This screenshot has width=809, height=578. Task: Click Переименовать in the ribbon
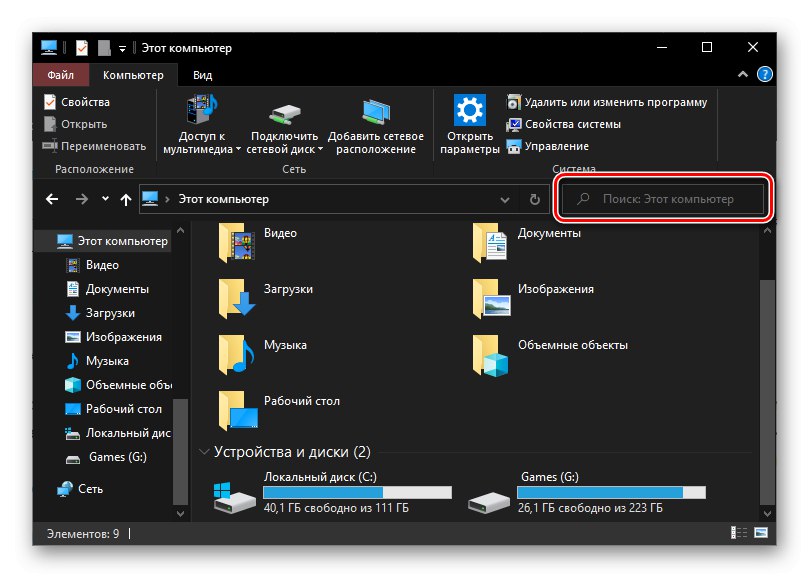94,146
